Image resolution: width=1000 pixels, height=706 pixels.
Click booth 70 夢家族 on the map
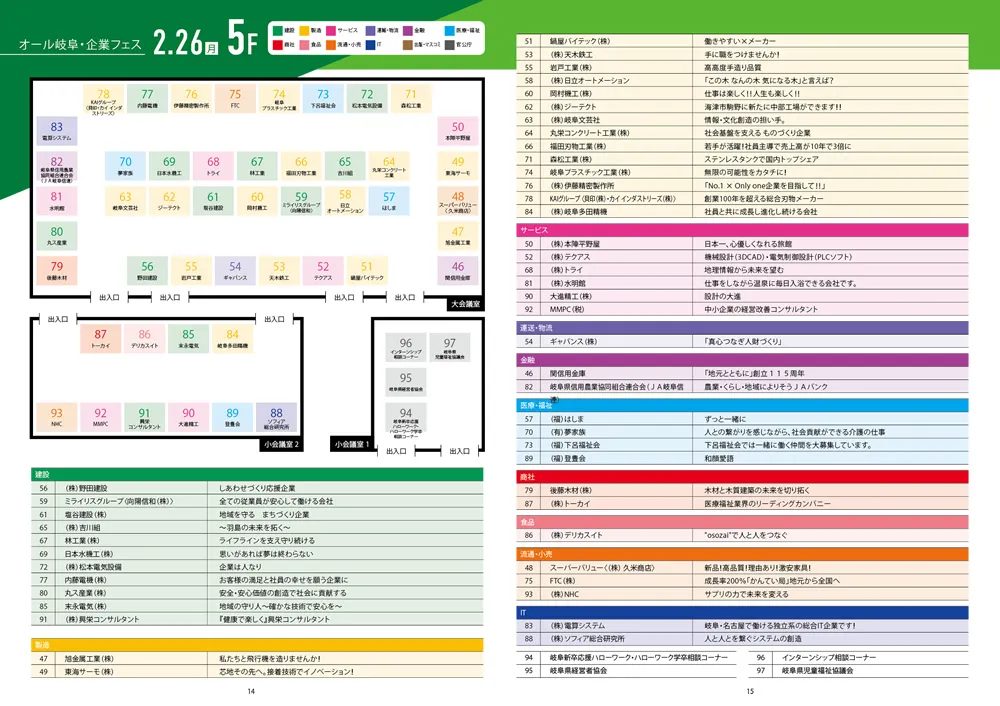pos(126,166)
